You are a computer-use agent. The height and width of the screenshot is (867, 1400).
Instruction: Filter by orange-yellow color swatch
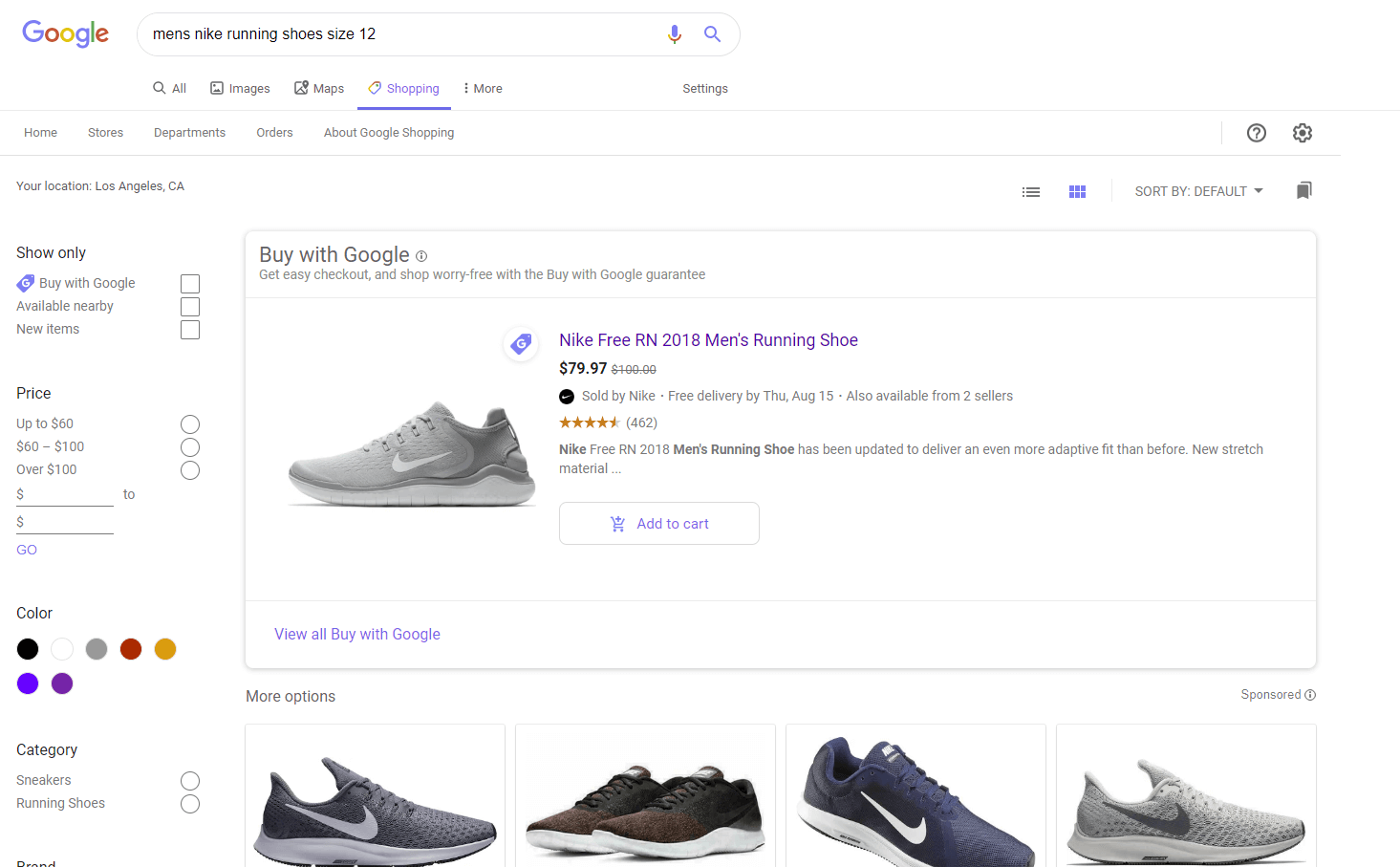(x=165, y=649)
